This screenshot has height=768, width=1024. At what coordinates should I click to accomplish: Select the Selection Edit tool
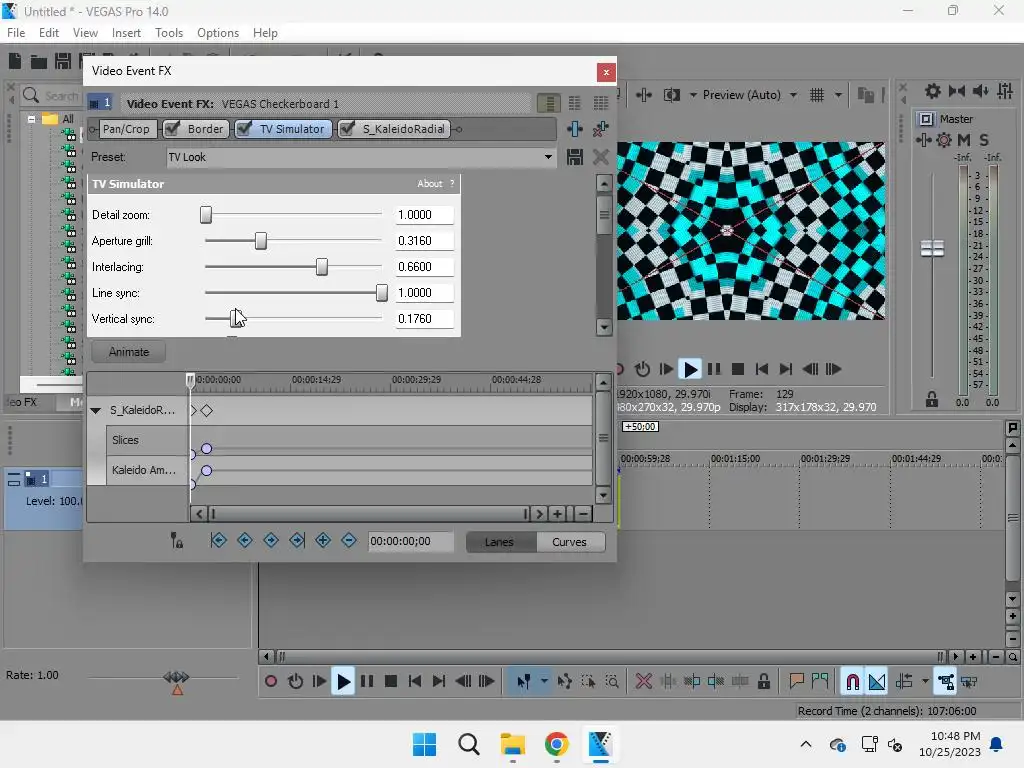588,682
